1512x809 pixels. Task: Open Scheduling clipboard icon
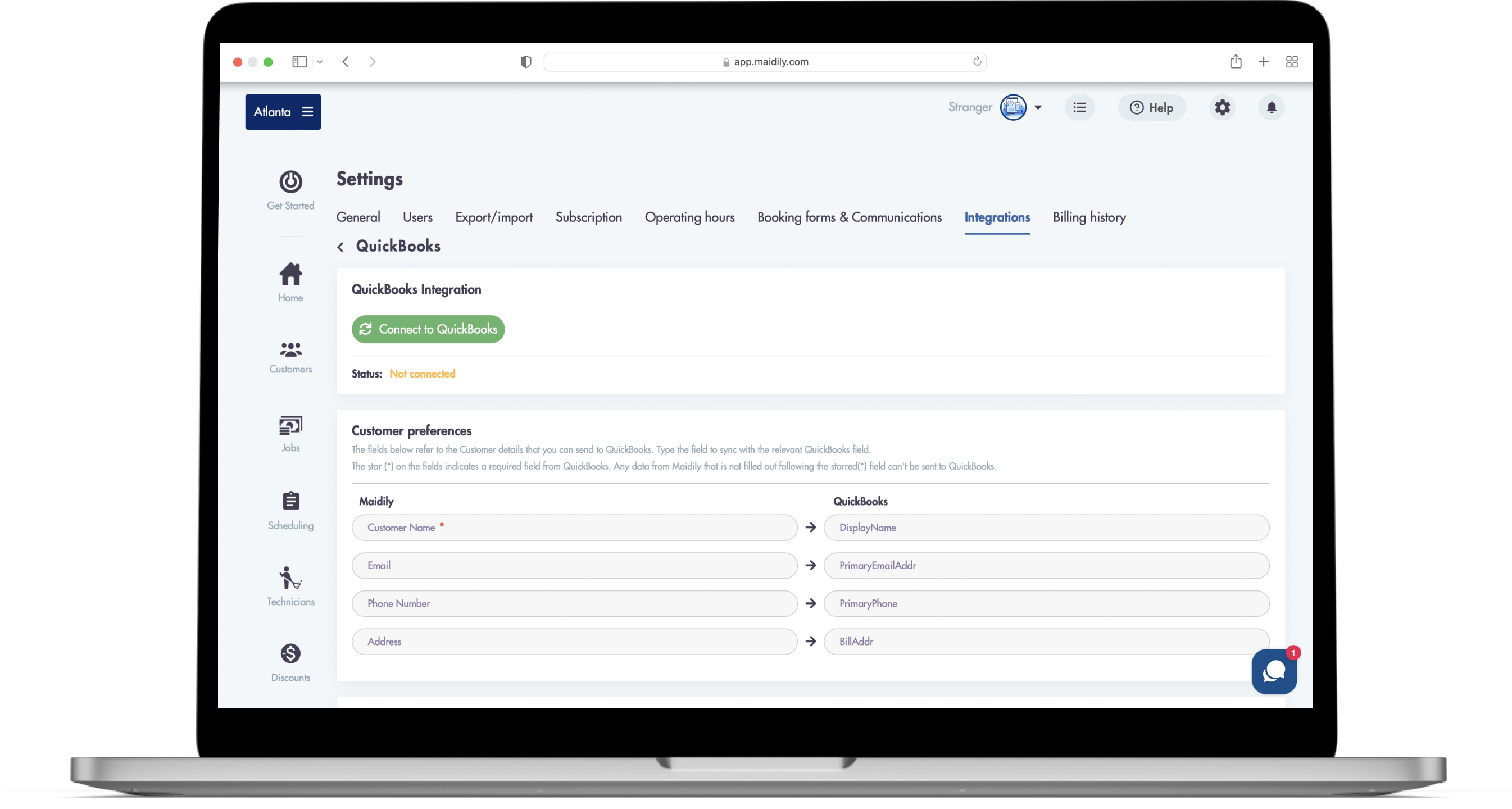click(290, 501)
